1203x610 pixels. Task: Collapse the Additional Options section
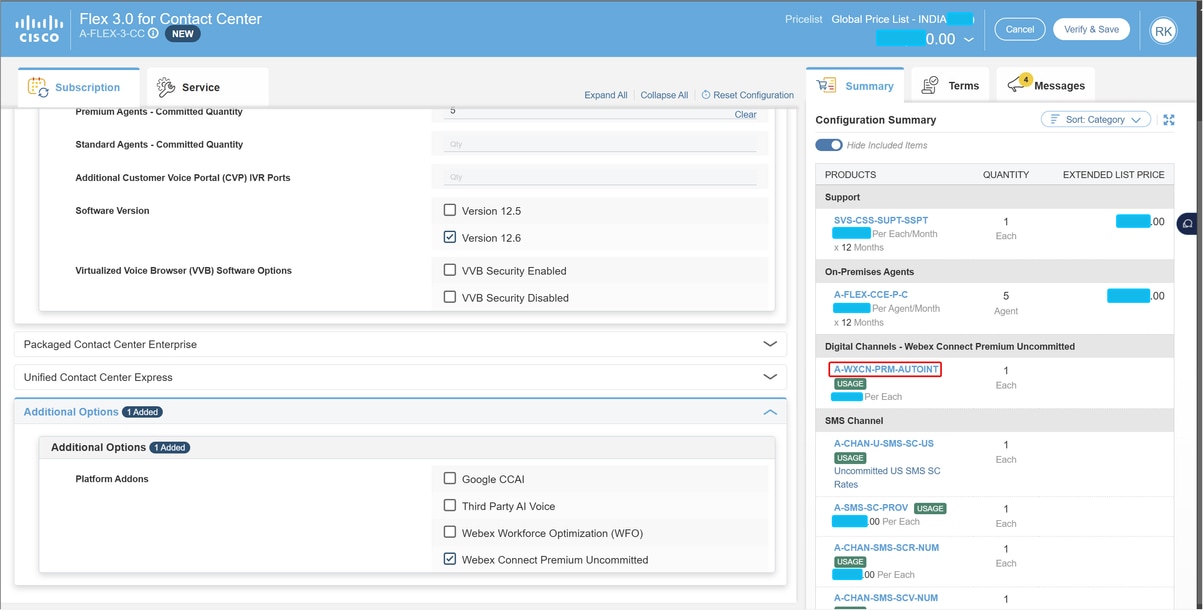[x=770, y=412]
